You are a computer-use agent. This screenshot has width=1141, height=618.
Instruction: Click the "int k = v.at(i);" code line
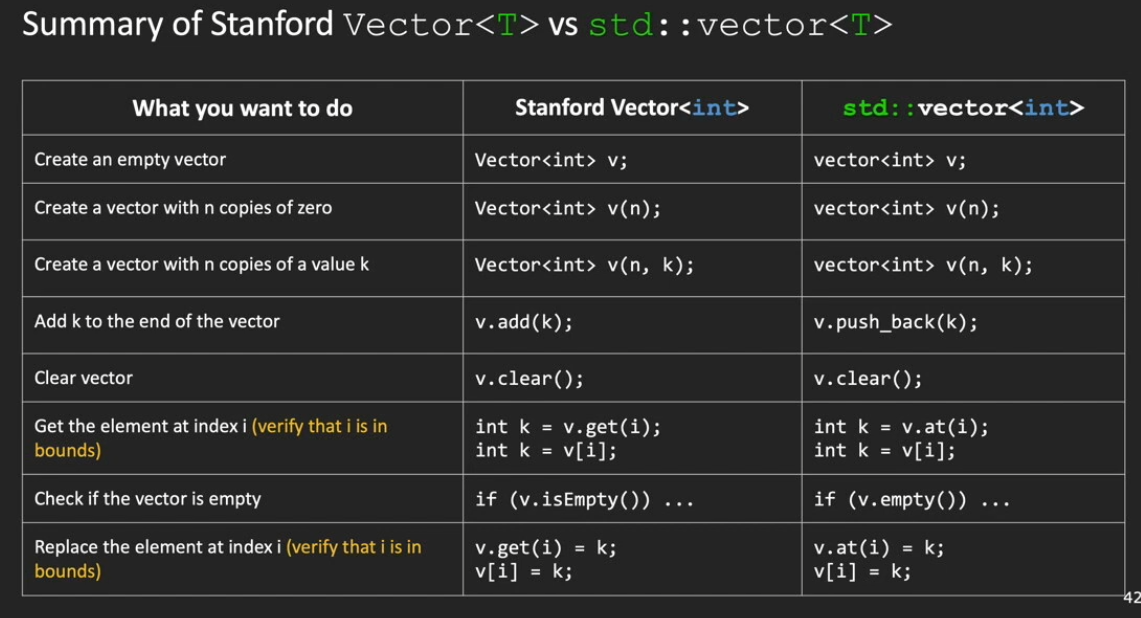(x=901, y=427)
